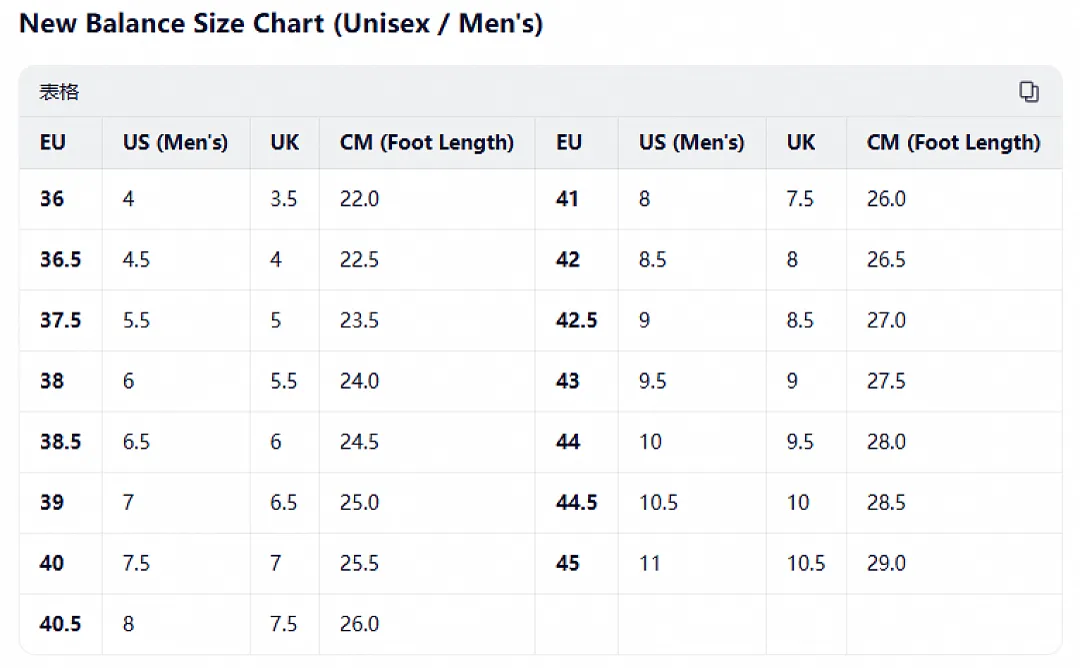Click the copy table icon

click(1028, 92)
